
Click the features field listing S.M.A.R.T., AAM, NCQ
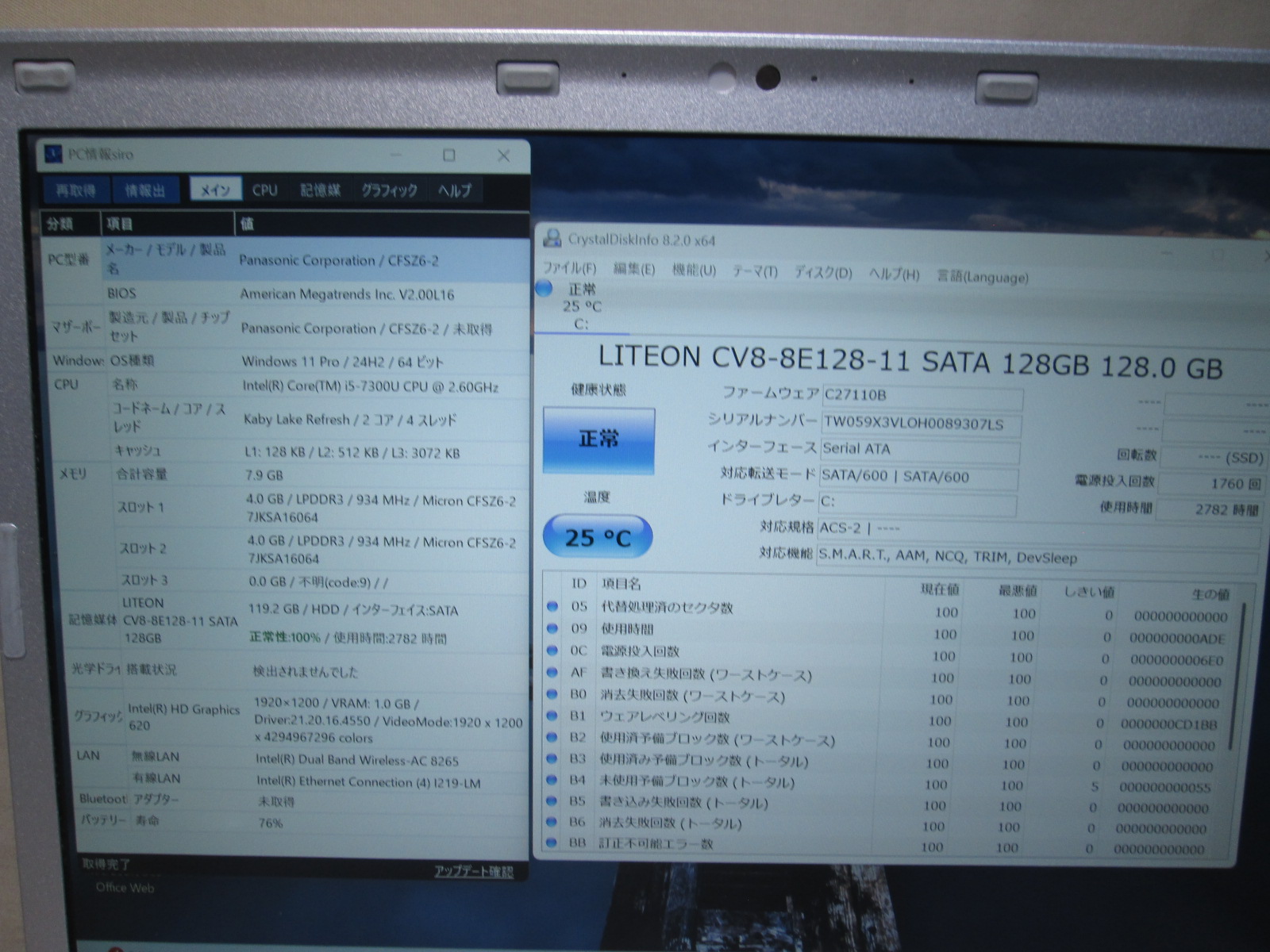1038,557
